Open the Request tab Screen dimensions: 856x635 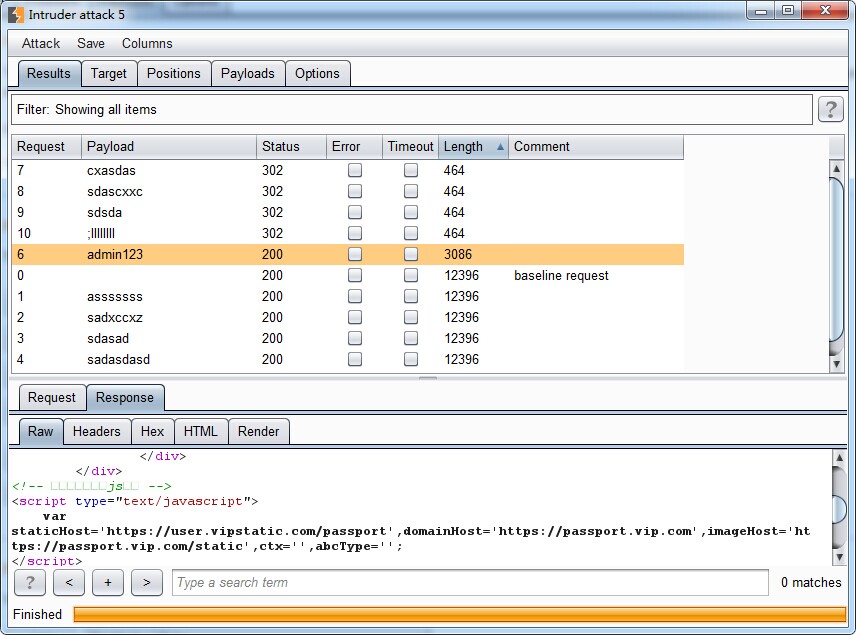pos(52,397)
